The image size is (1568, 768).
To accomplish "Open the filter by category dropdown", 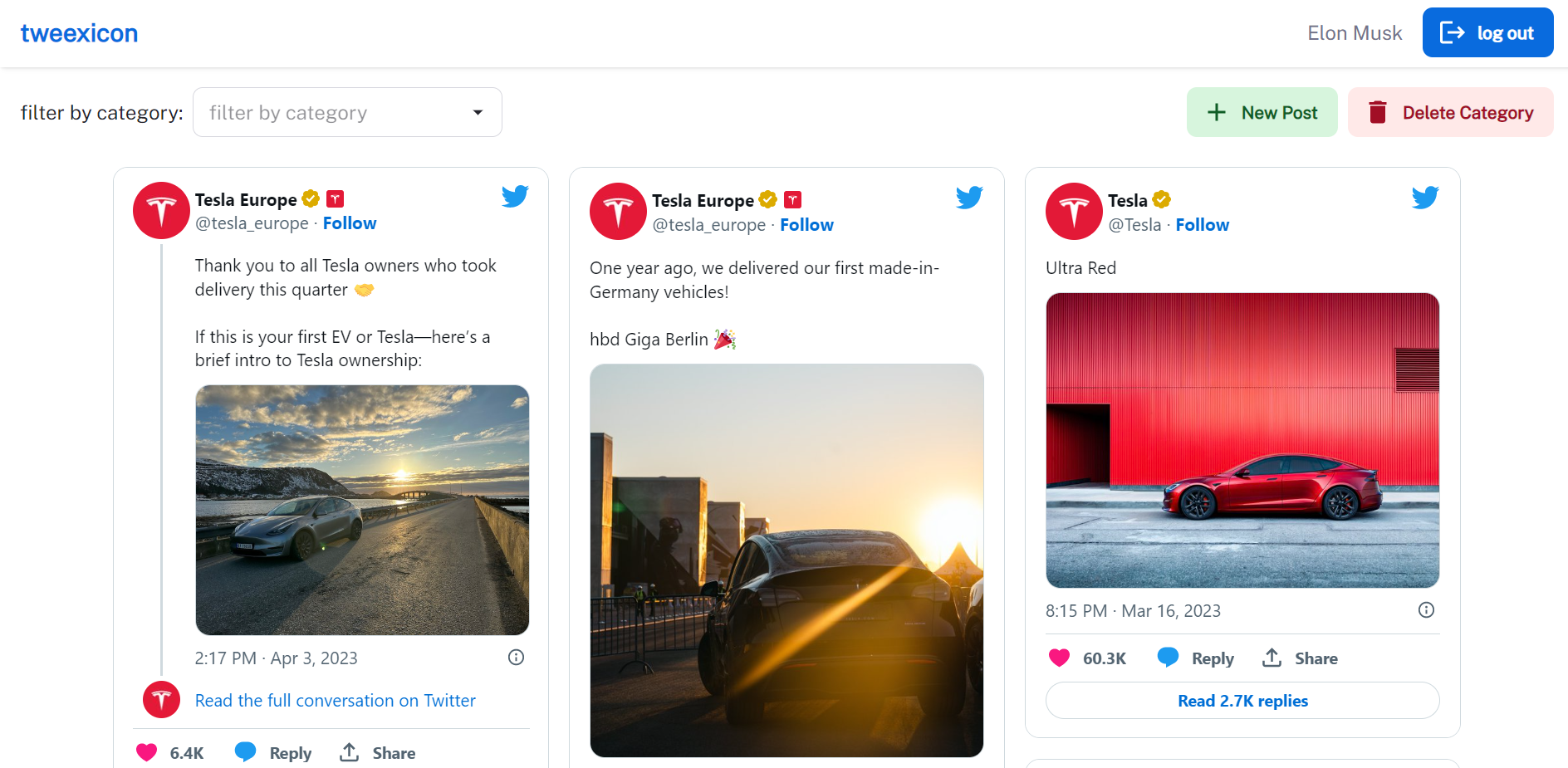I will [x=347, y=112].
